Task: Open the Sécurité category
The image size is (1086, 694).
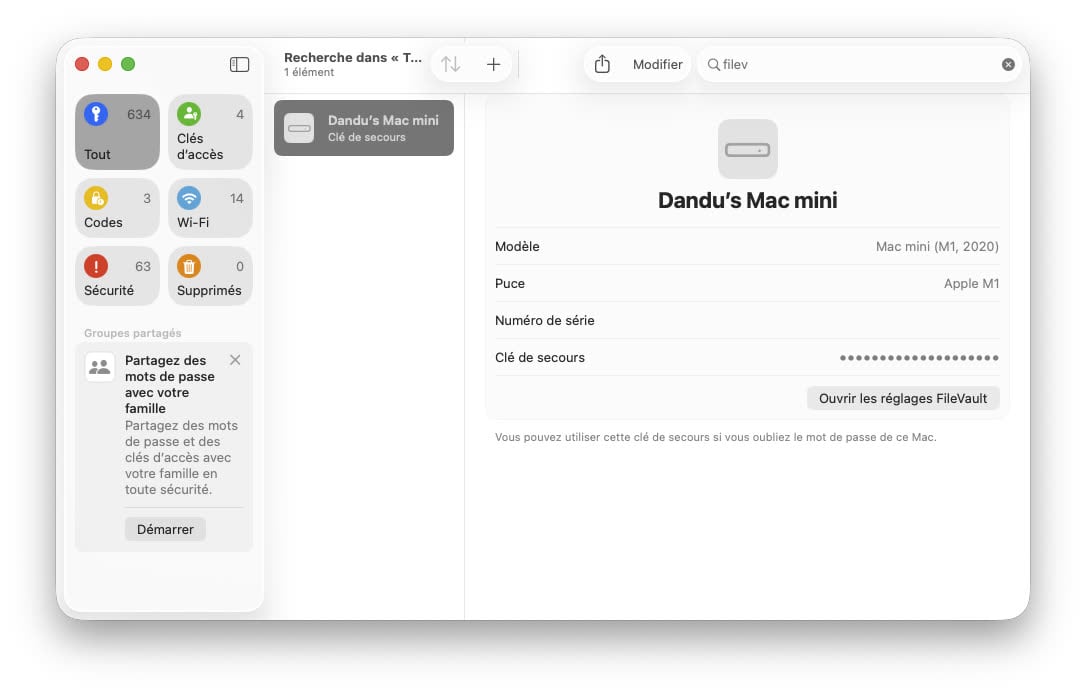Action: tap(117, 276)
